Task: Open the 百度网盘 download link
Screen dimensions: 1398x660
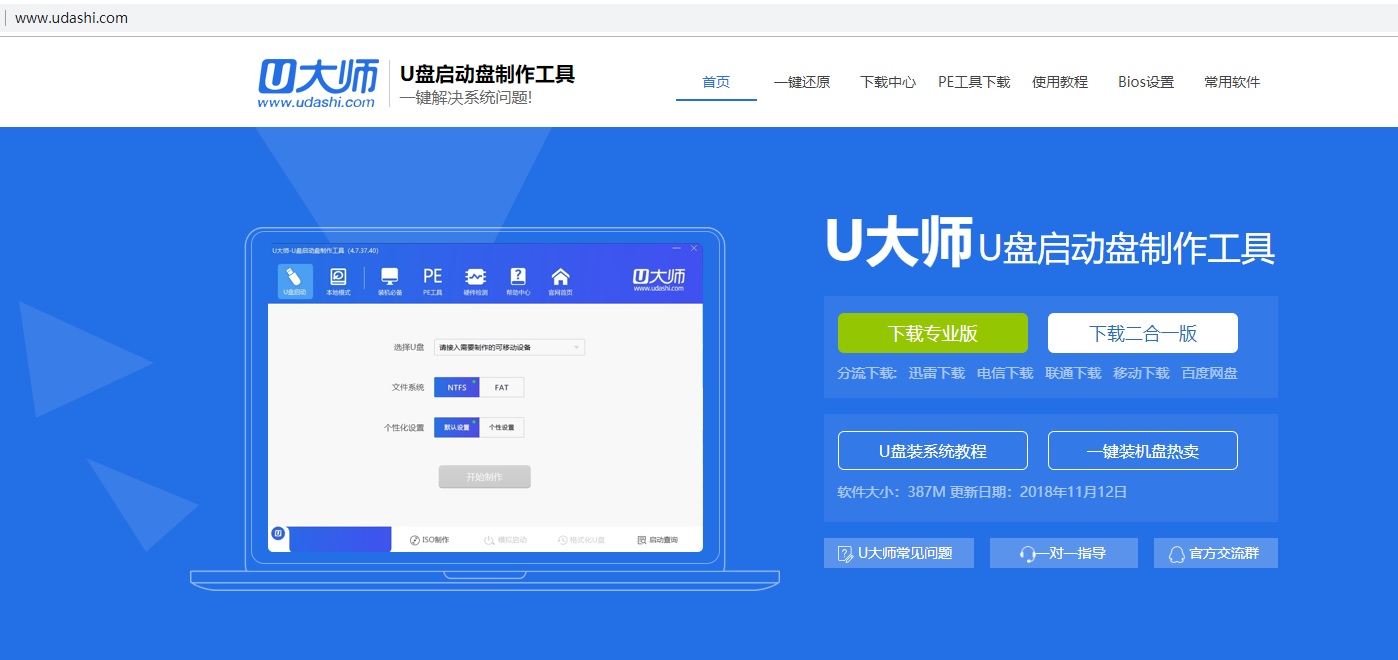Action: point(1209,373)
